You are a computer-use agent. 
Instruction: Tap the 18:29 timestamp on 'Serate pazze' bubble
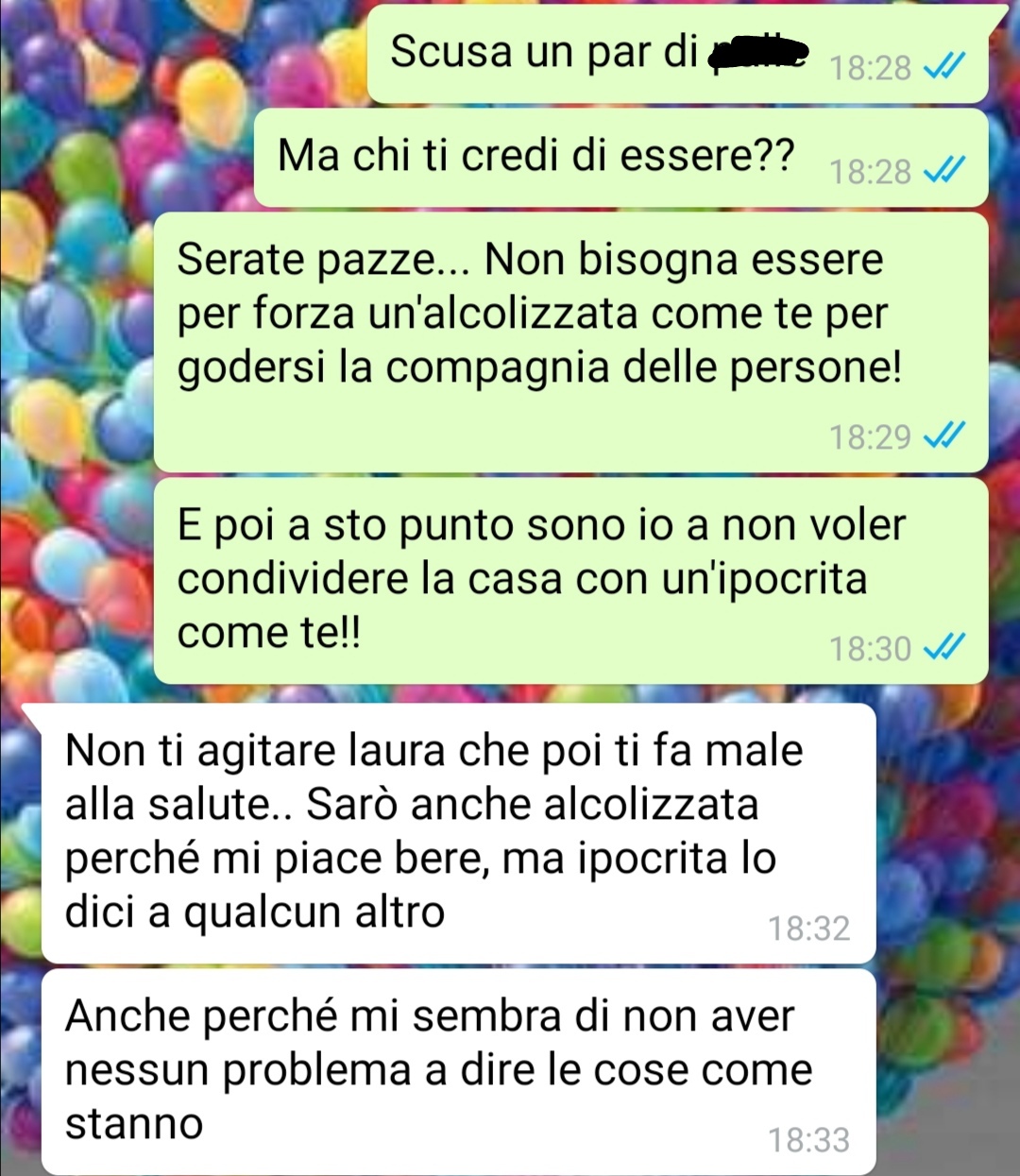coord(870,437)
